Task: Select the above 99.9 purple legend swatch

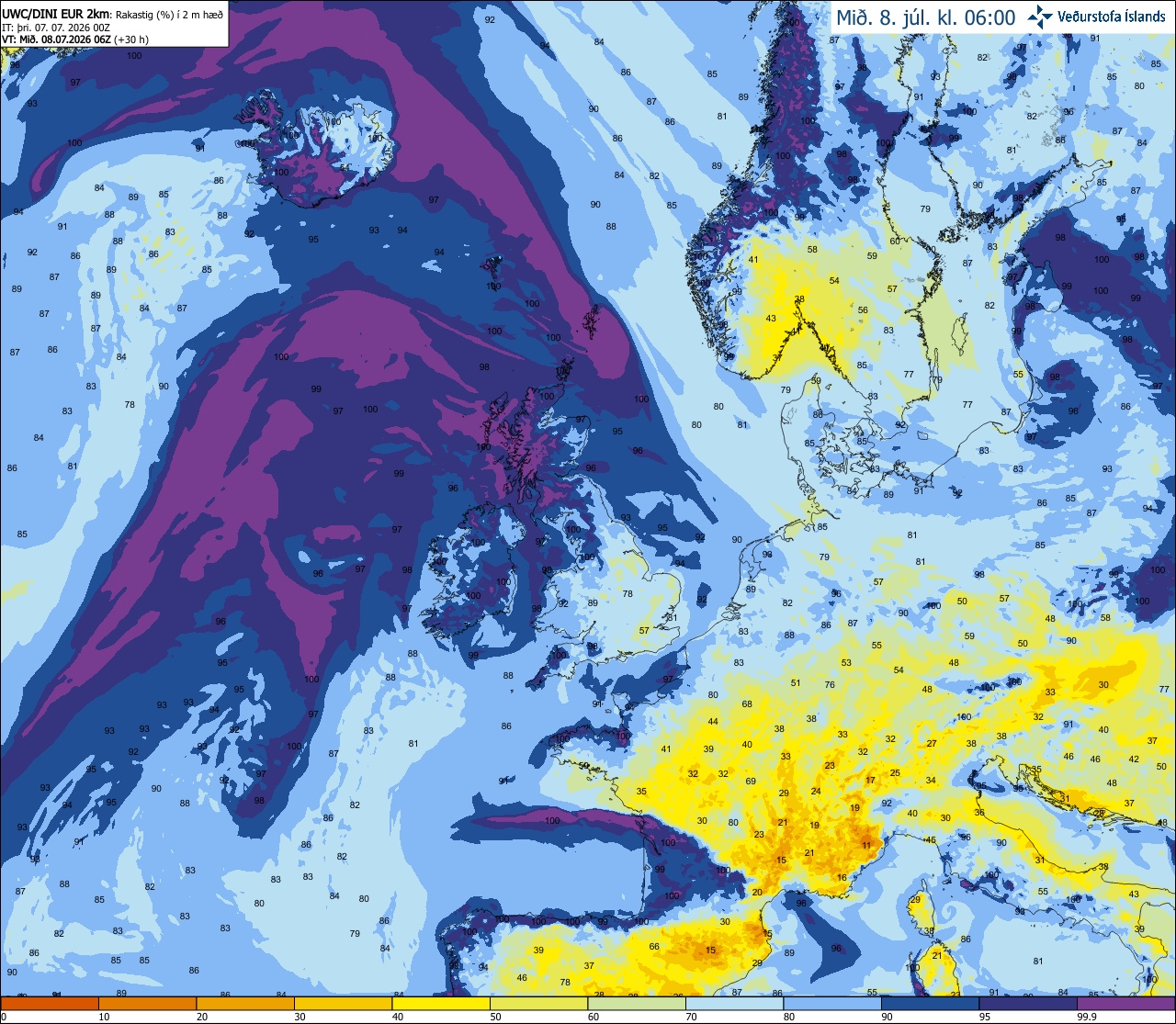Action: [1127, 1004]
